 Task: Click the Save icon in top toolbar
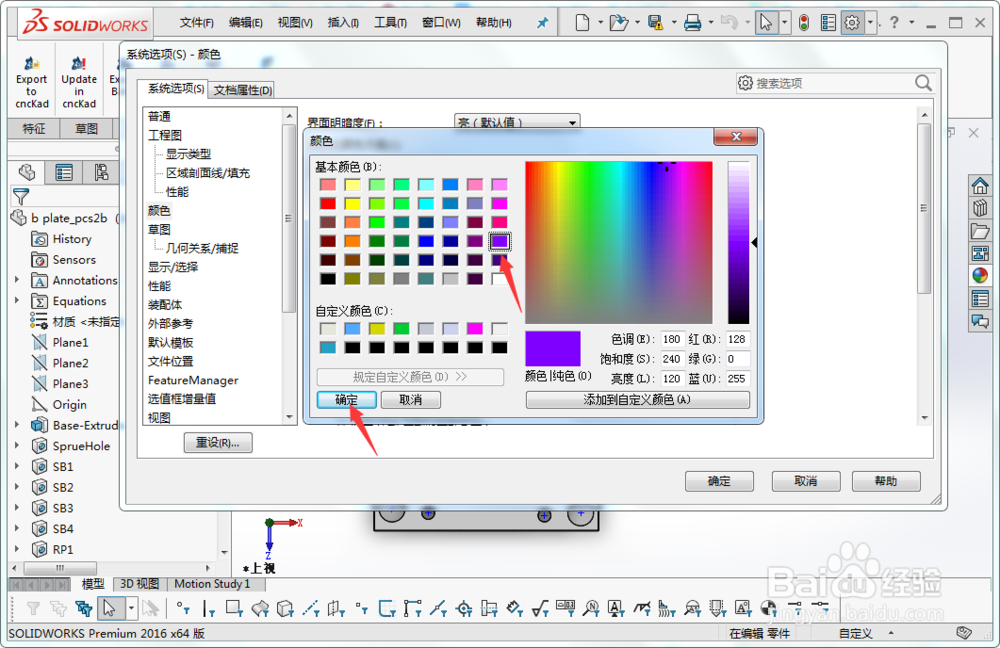tap(655, 23)
